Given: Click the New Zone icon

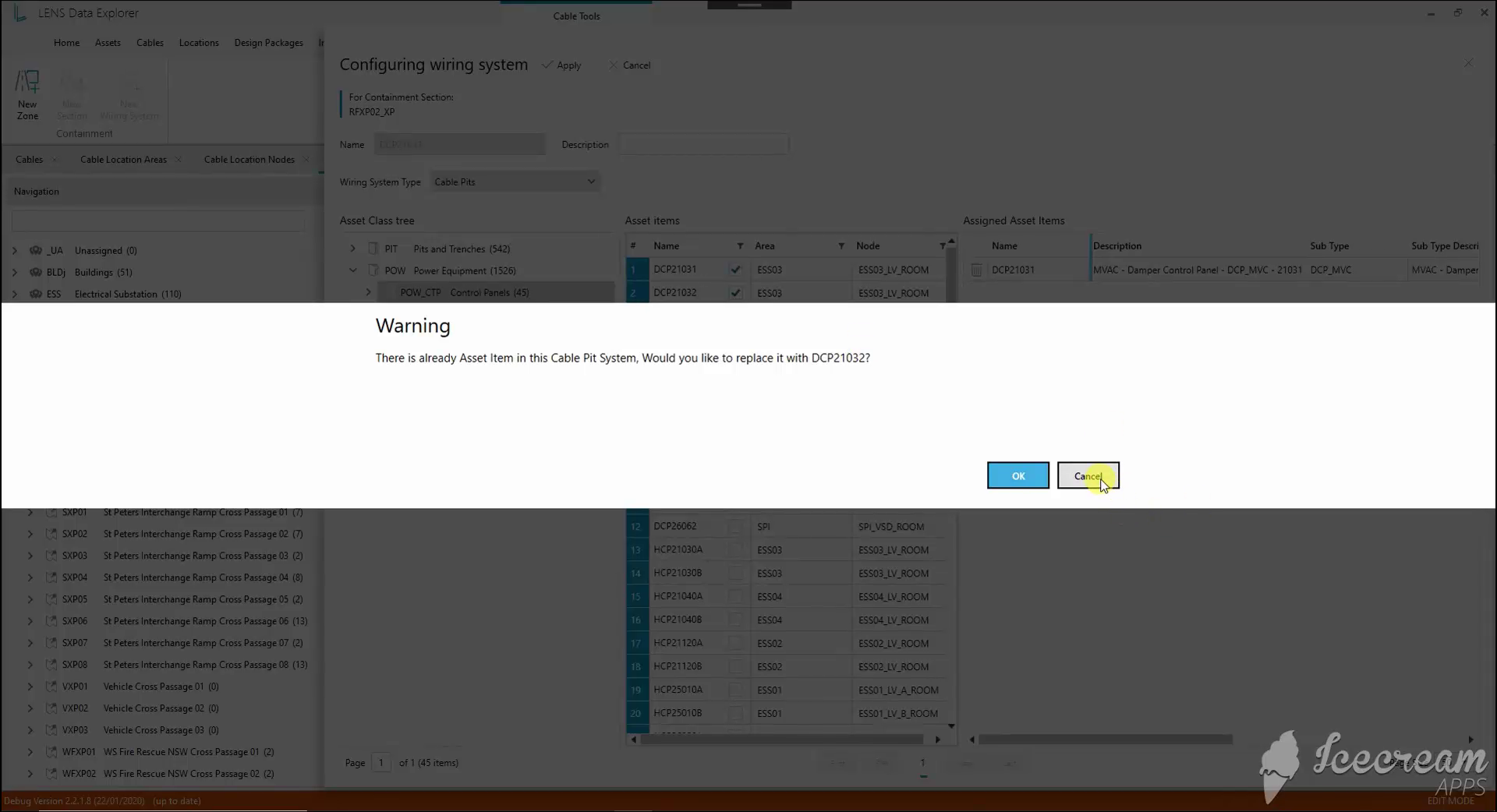Looking at the screenshot, I should [27, 81].
